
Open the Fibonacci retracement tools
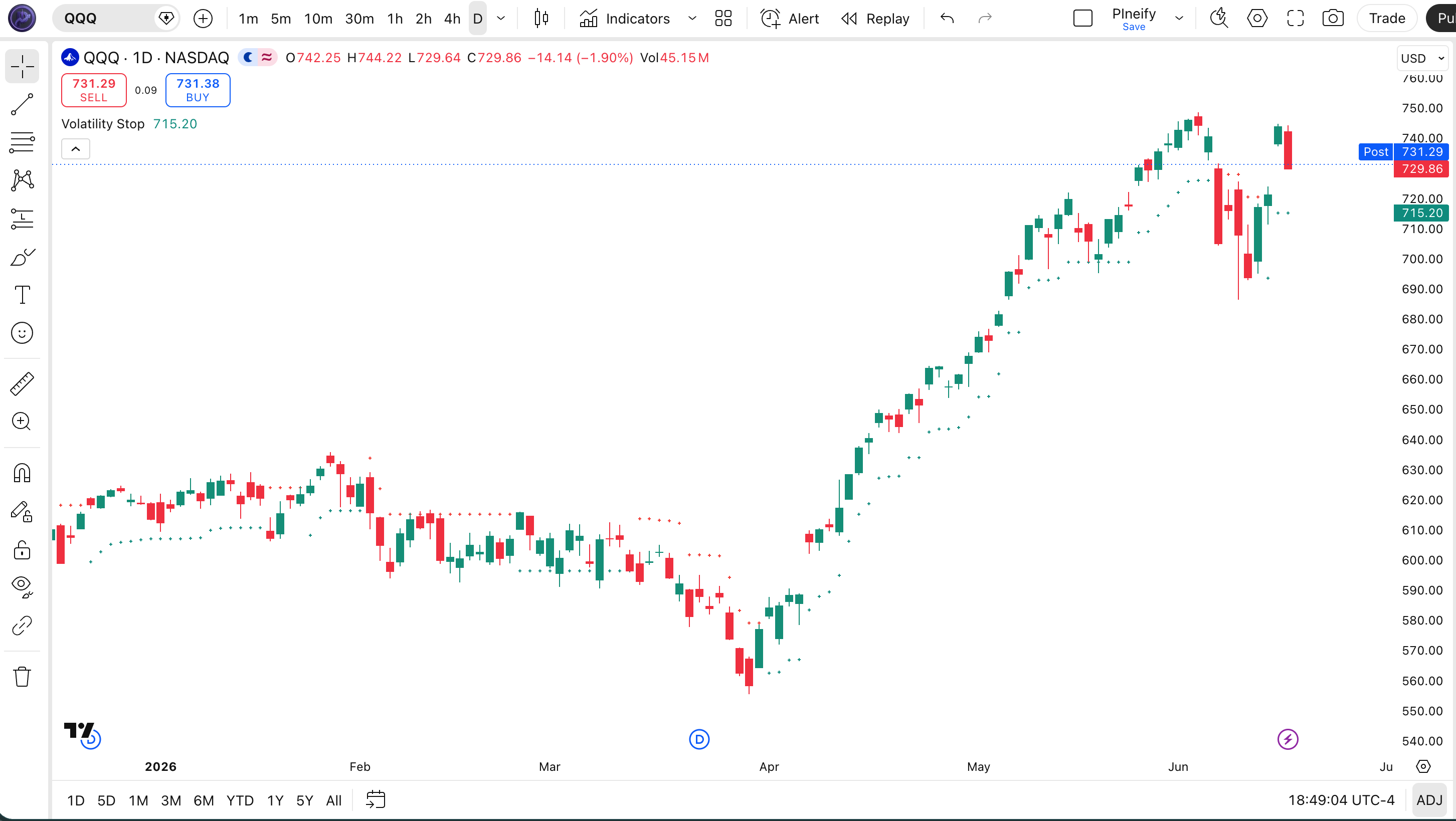22,142
